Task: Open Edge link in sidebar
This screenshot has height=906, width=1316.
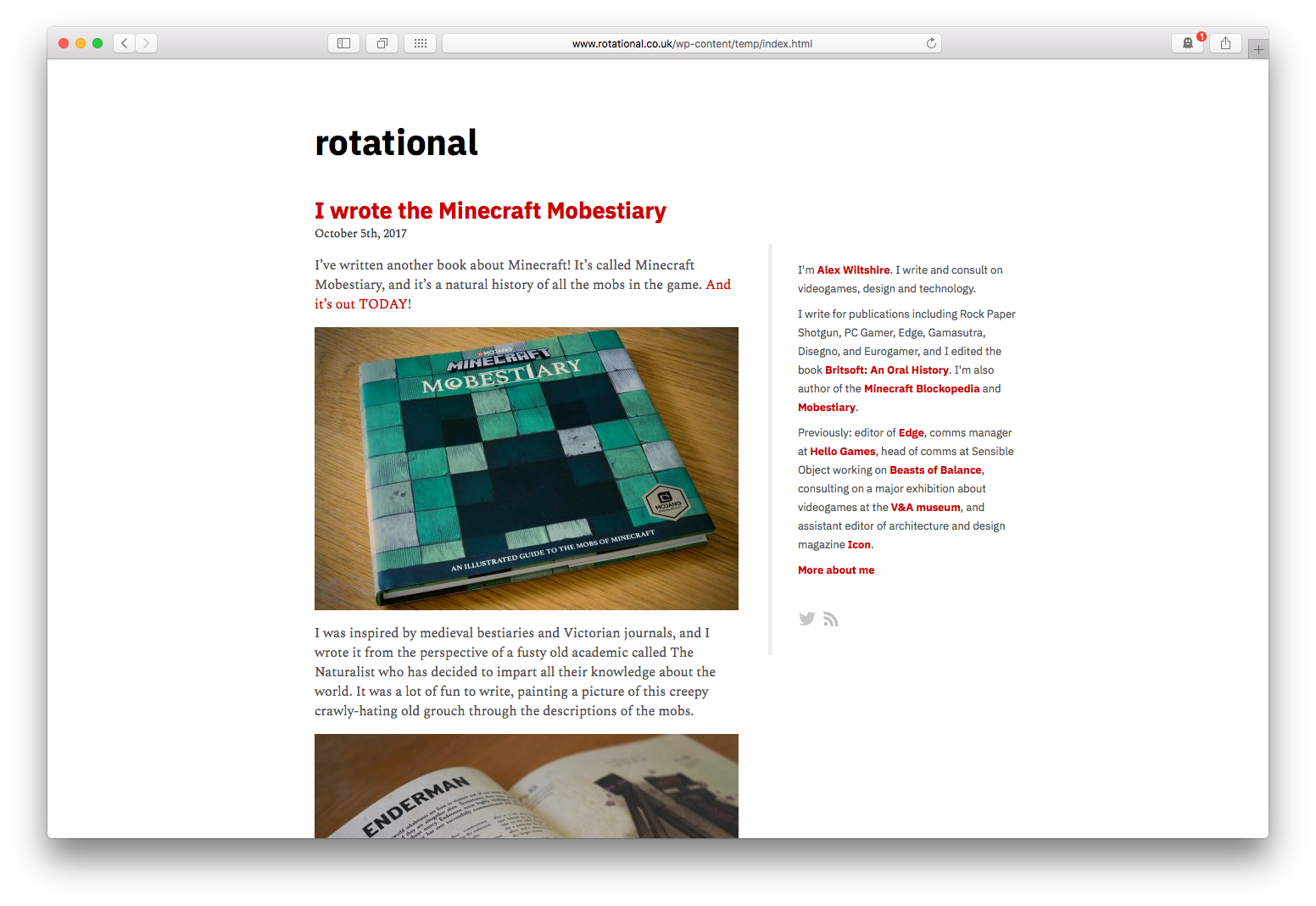Action: click(x=911, y=433)
